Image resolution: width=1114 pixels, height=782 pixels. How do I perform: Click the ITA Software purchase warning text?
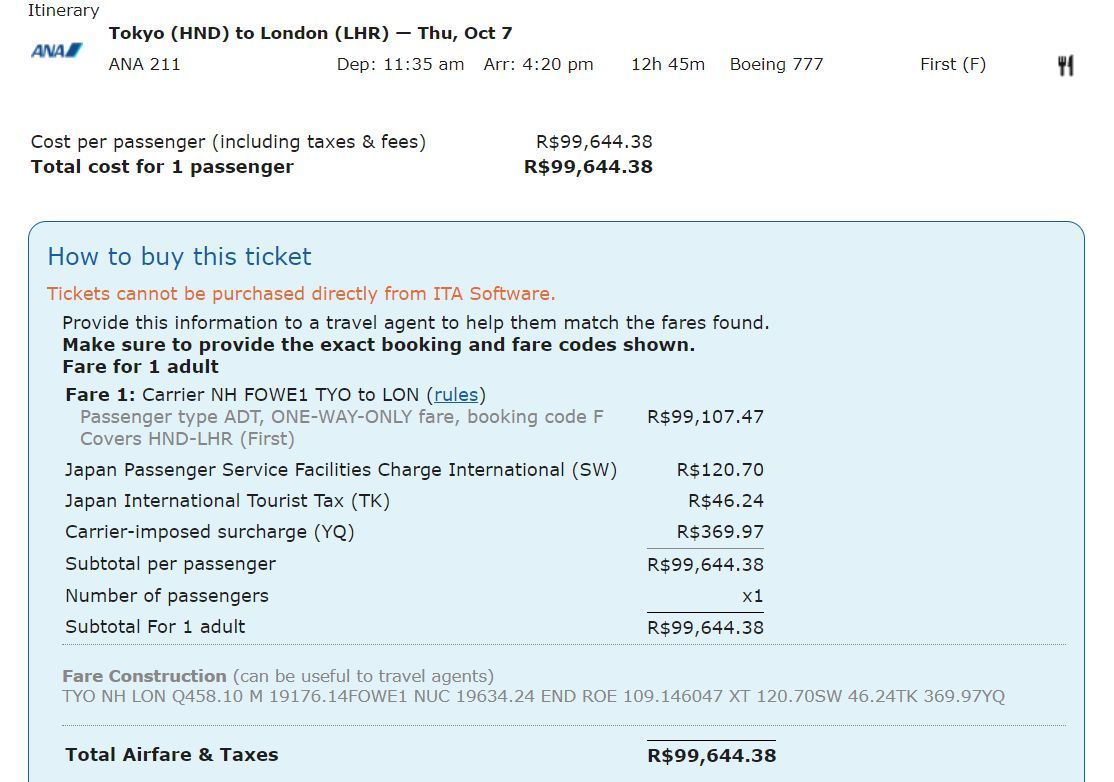pyautogui.click(x=301, y=294)
